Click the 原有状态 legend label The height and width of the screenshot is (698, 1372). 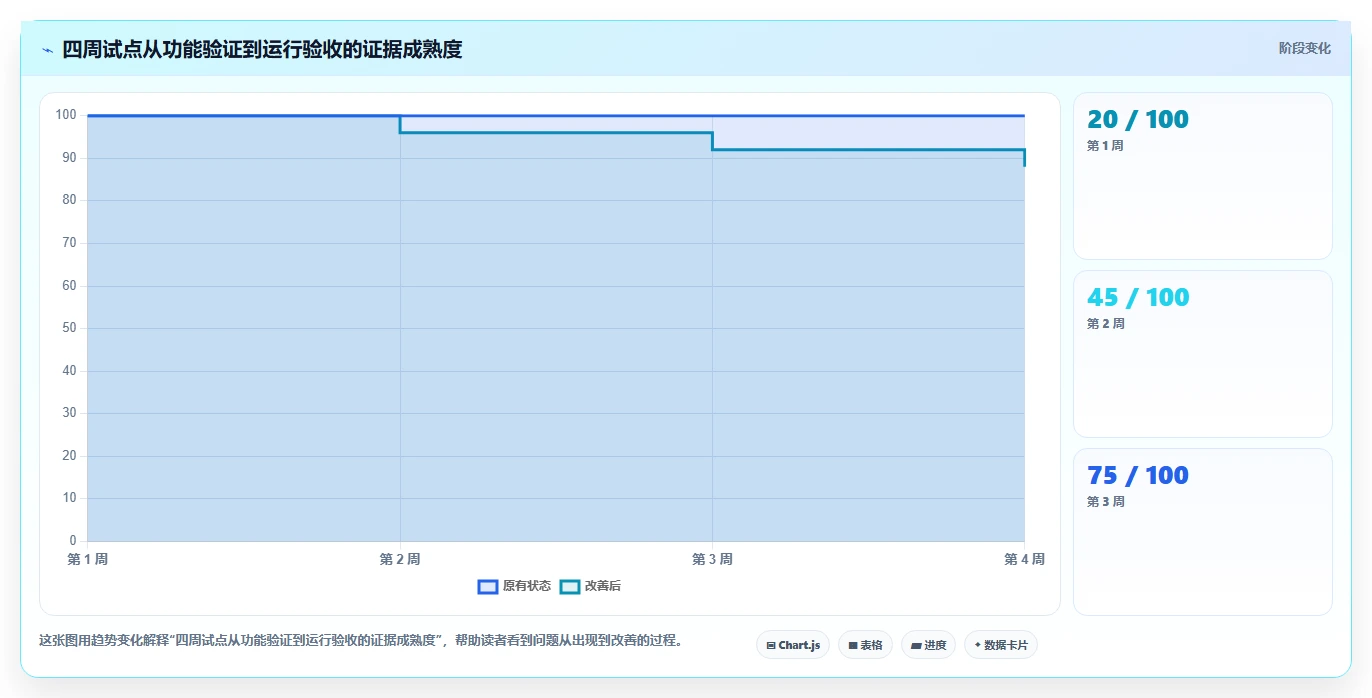(527, 586)
